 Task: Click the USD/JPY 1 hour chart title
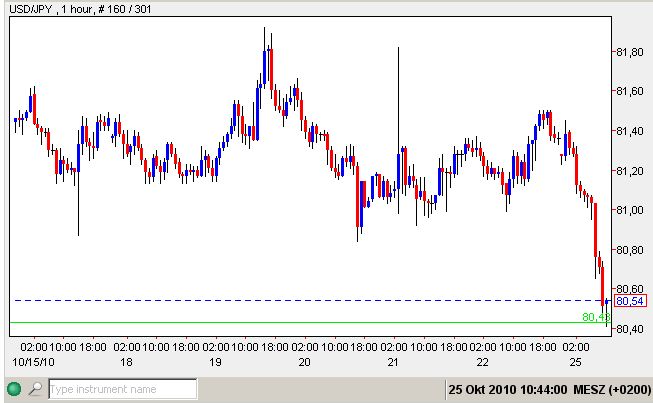point(80,9)
